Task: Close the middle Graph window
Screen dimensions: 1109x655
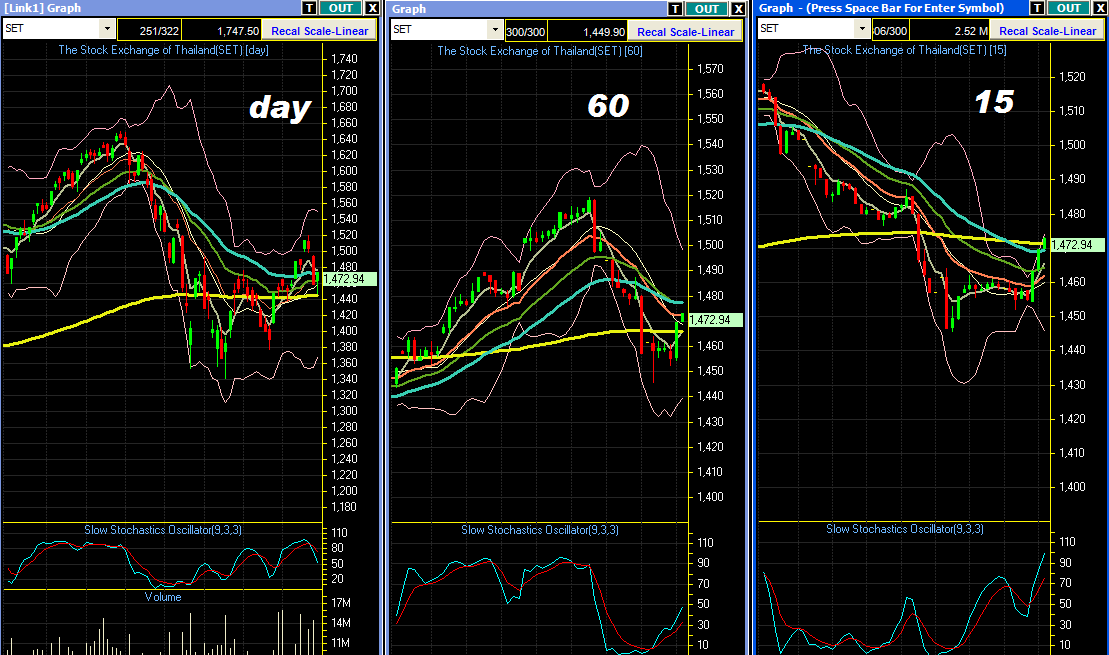Action: 738,8
